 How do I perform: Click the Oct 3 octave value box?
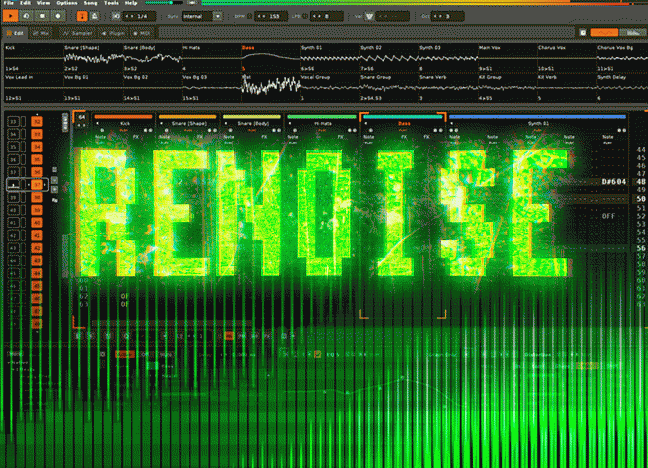pyautogui.click(x=447, y=16)
